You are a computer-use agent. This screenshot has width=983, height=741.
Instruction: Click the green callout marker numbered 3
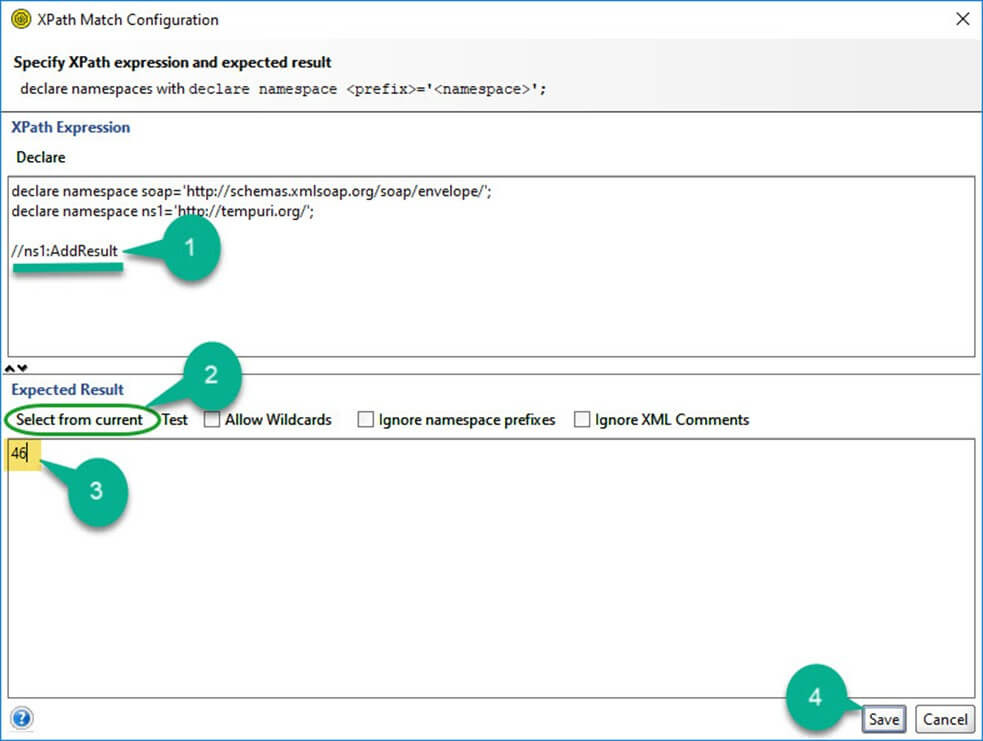coord(96,492)
